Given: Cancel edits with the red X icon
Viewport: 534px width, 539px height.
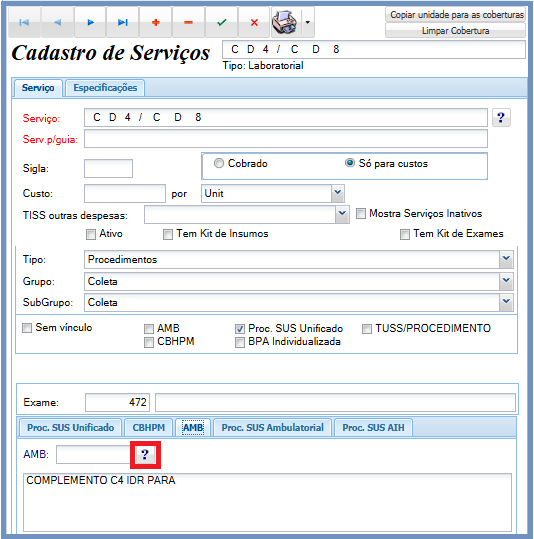Looking at the screenshot, I should (254, 22).
